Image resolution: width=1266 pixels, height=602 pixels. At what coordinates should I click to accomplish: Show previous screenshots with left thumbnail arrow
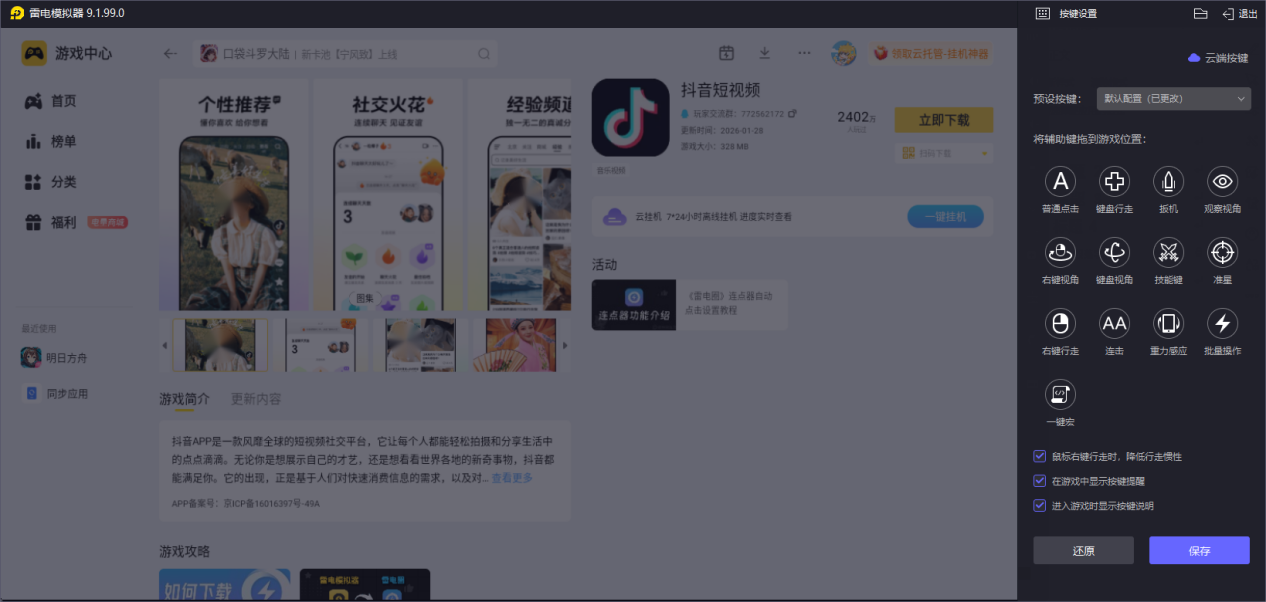pyautogui.click(x=165, y=345)
